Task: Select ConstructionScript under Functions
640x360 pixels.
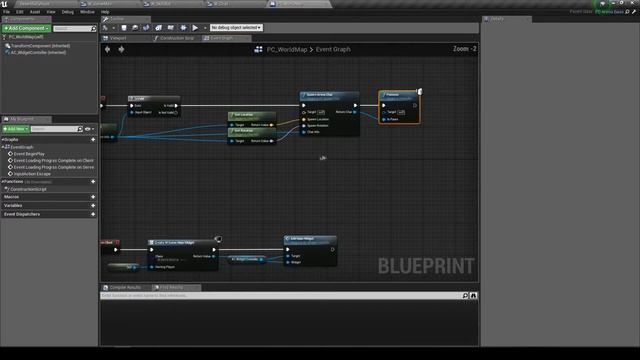Action: coord(28,189)
